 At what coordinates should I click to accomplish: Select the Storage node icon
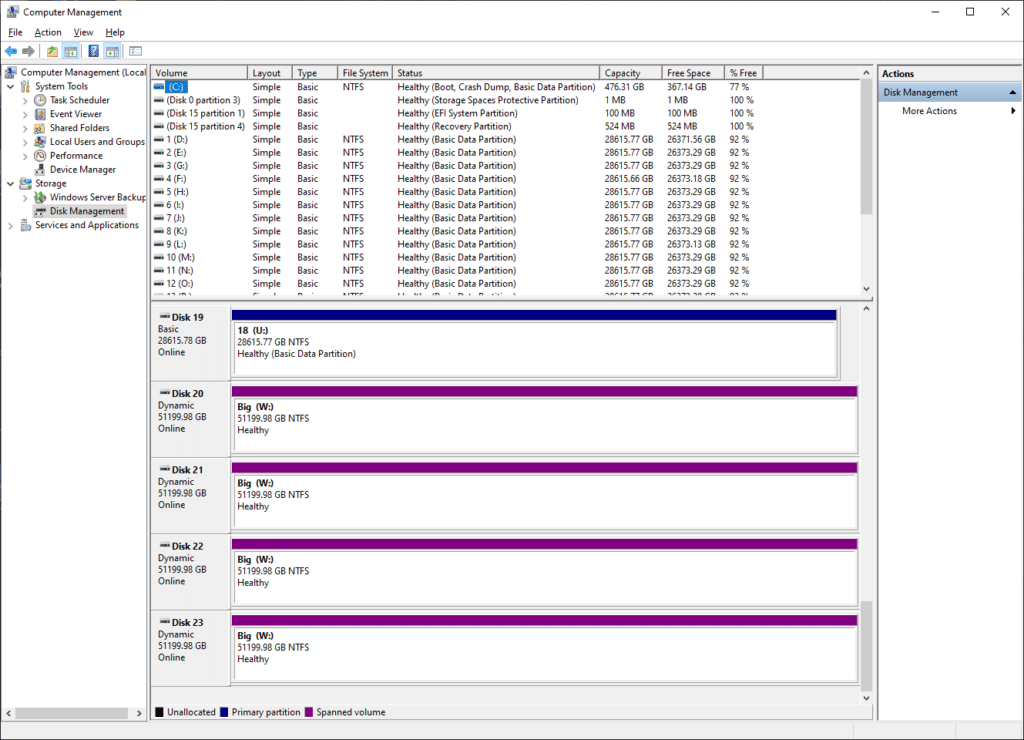[25, 184]
